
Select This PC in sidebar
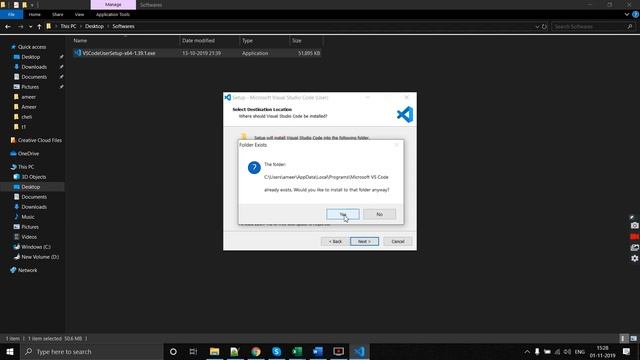(26, 167)
